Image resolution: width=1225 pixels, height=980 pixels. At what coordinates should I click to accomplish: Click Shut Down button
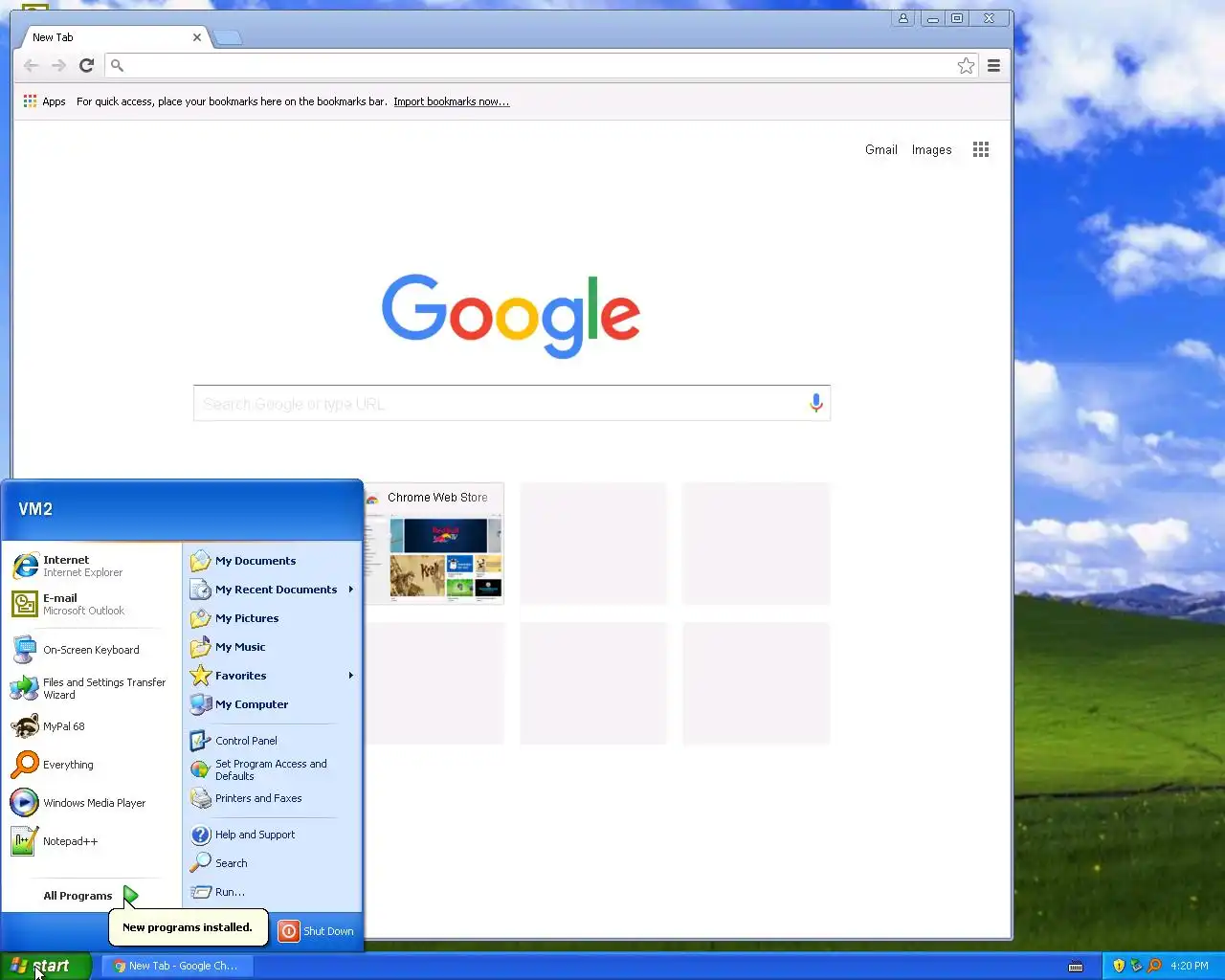317,931
